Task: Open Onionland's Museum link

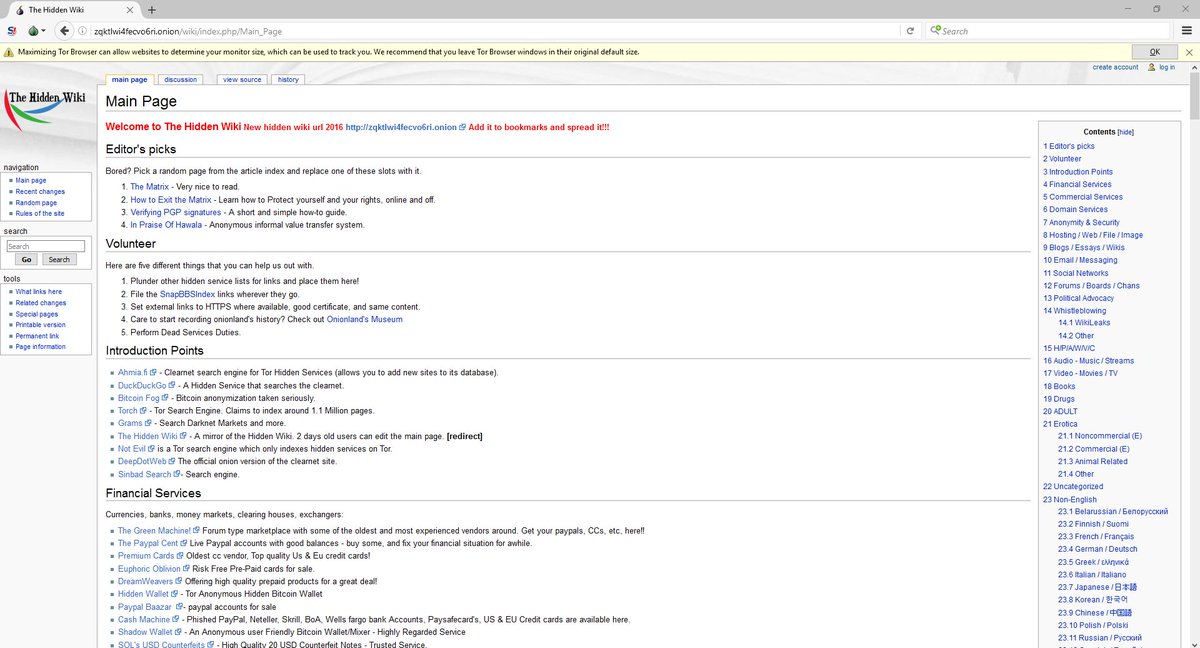Action: coord(364,320)
